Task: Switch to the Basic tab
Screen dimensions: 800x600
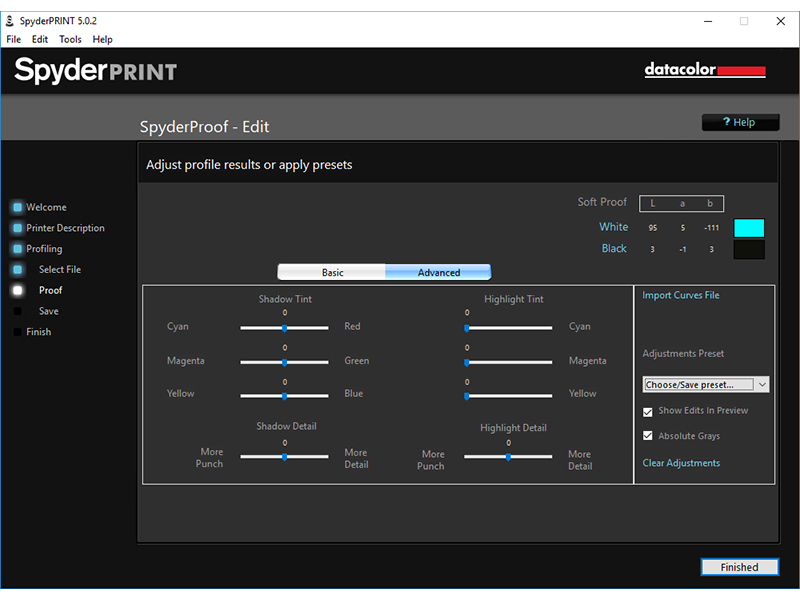Action: point(332,272)
